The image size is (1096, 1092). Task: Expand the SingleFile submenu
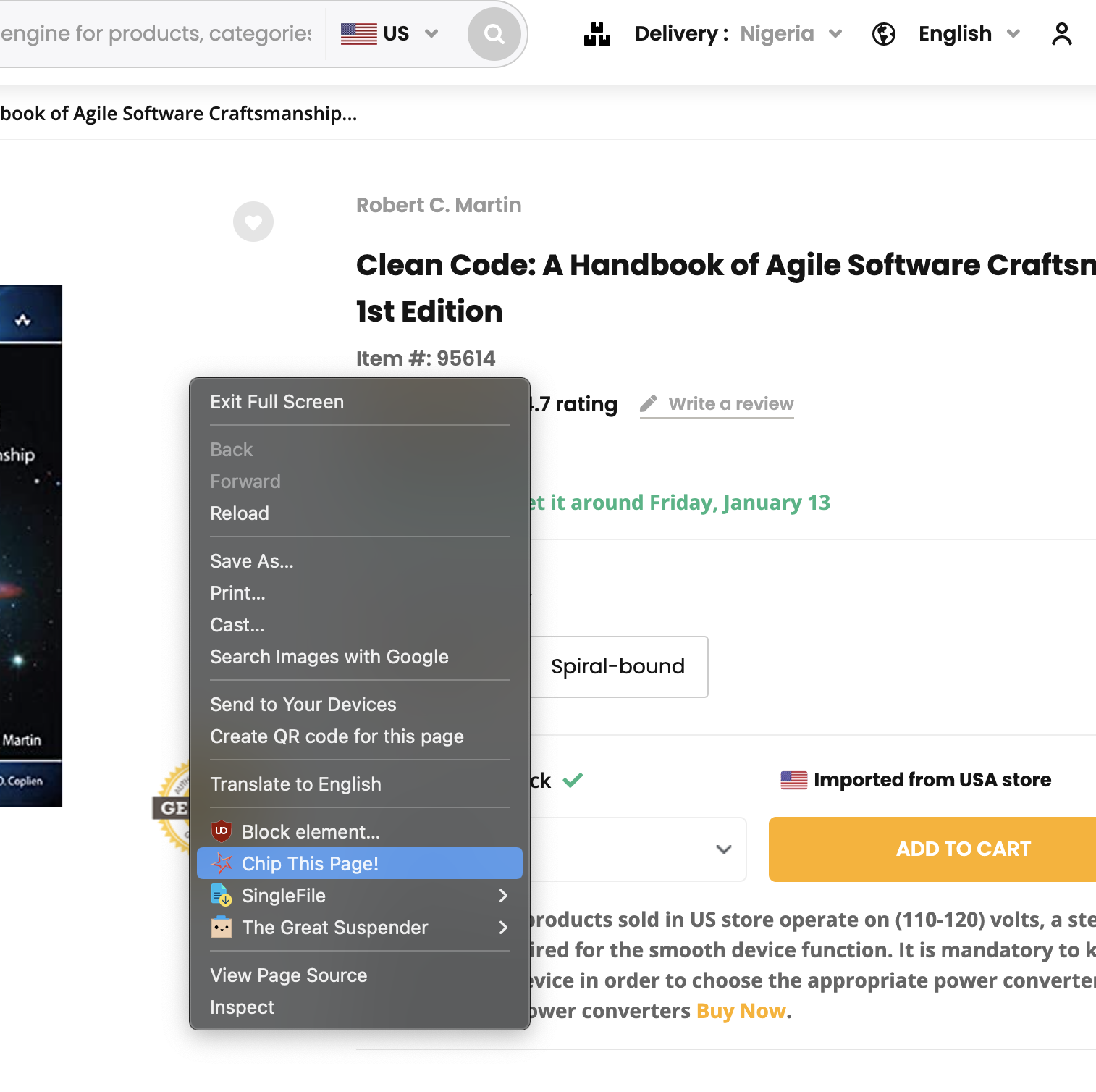click(502, 896)
